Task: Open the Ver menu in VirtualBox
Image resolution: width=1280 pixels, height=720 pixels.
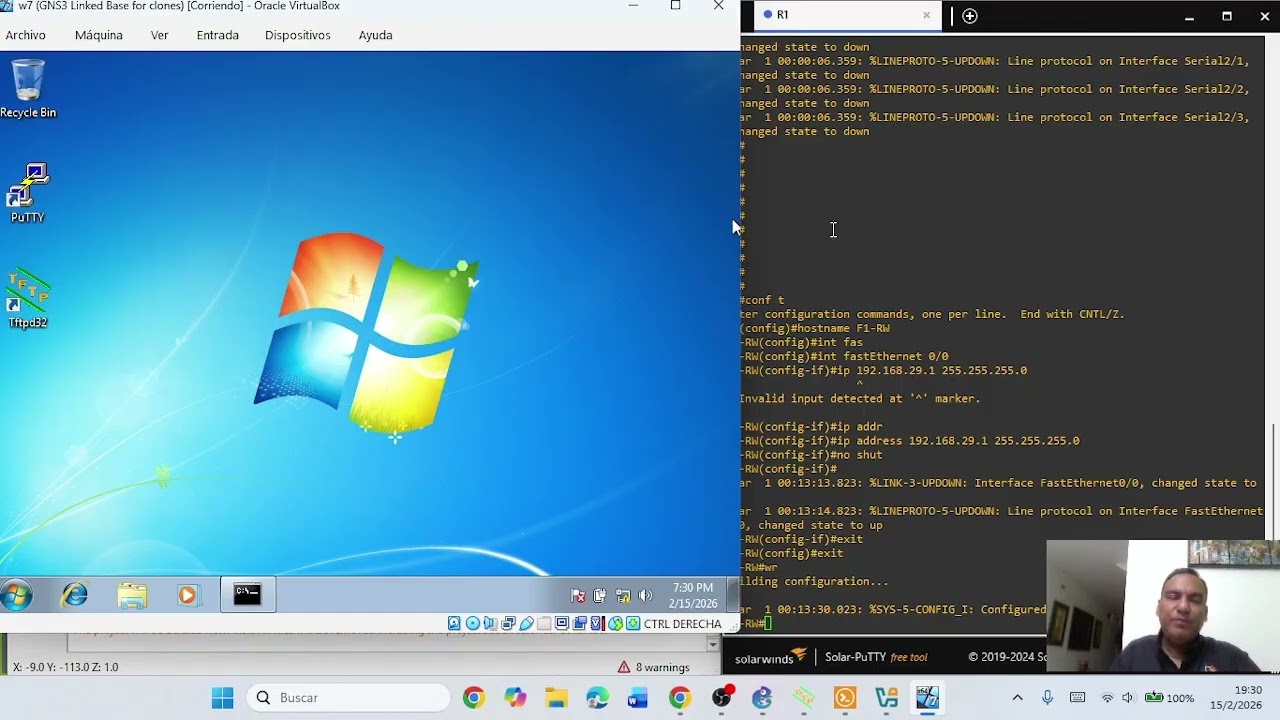Action: 160,35
